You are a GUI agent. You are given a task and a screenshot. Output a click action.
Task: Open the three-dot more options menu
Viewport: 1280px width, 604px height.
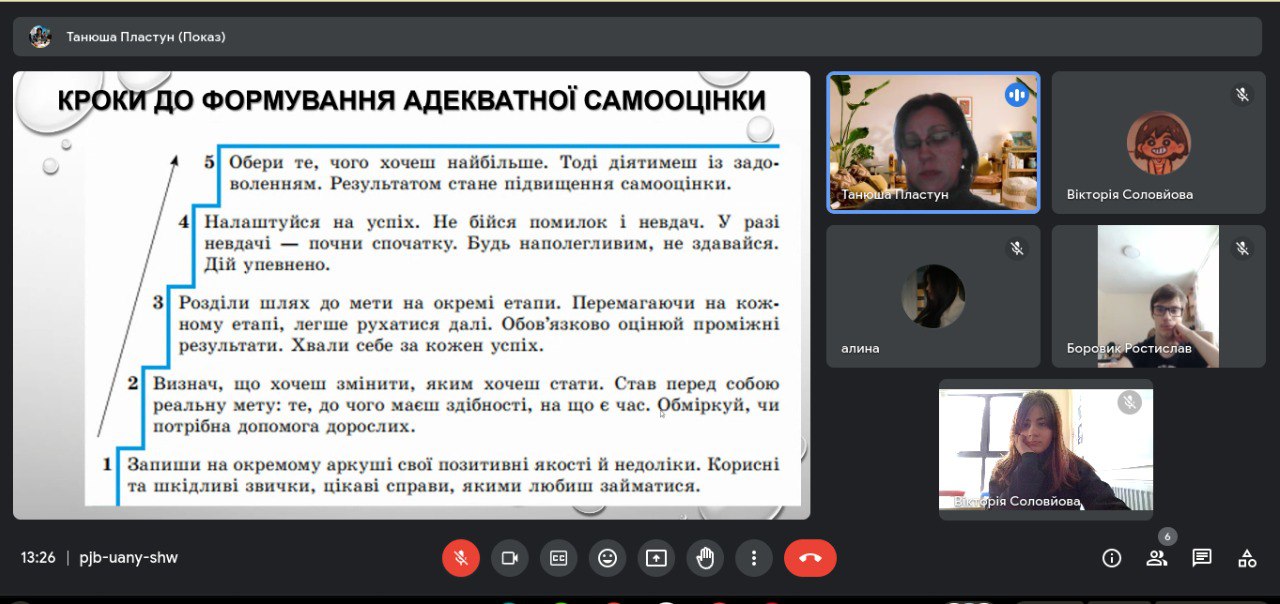click(754, 558)
